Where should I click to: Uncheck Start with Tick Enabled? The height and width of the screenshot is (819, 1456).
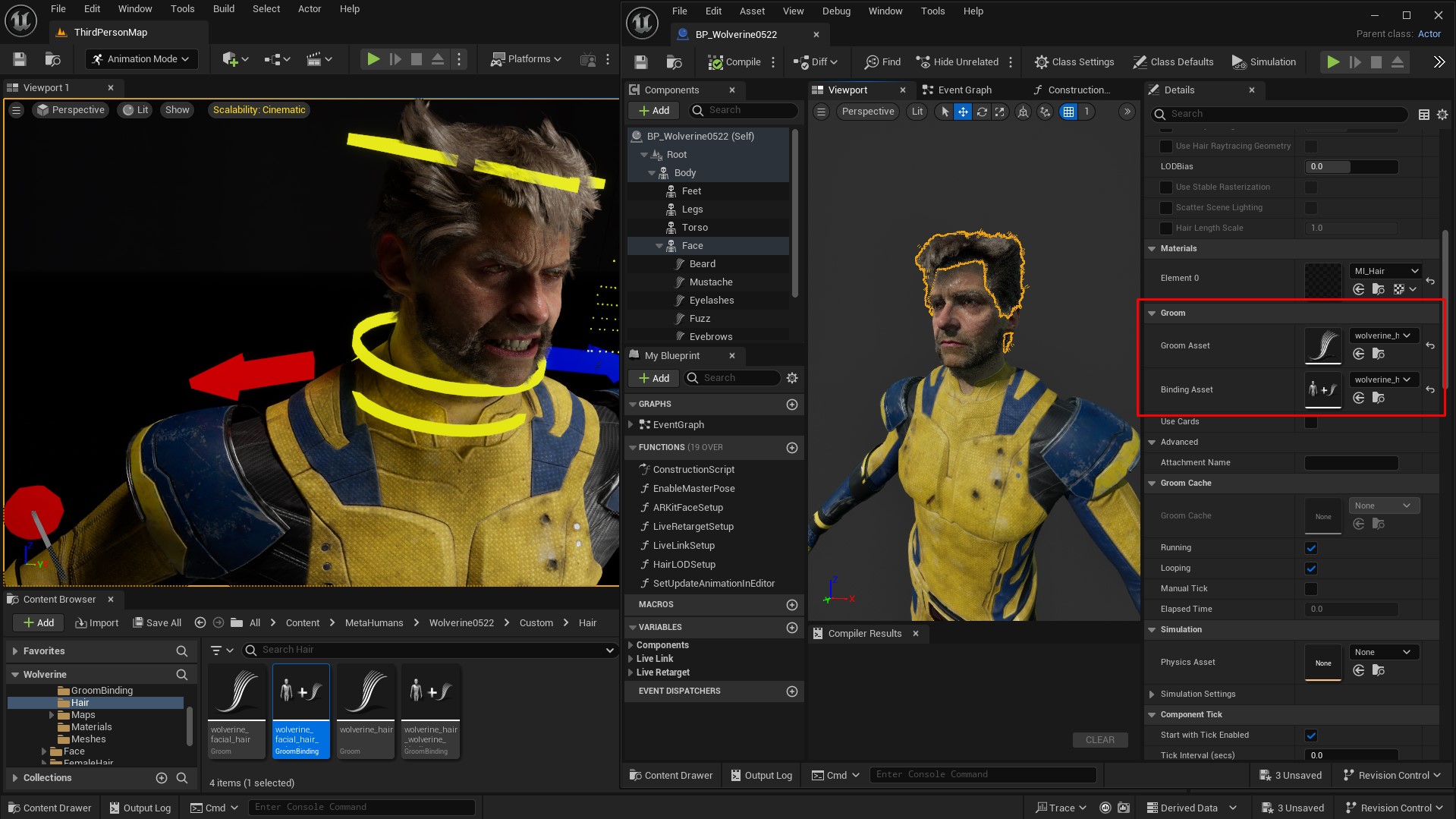pyautogui.click(x=1311, y=735)
